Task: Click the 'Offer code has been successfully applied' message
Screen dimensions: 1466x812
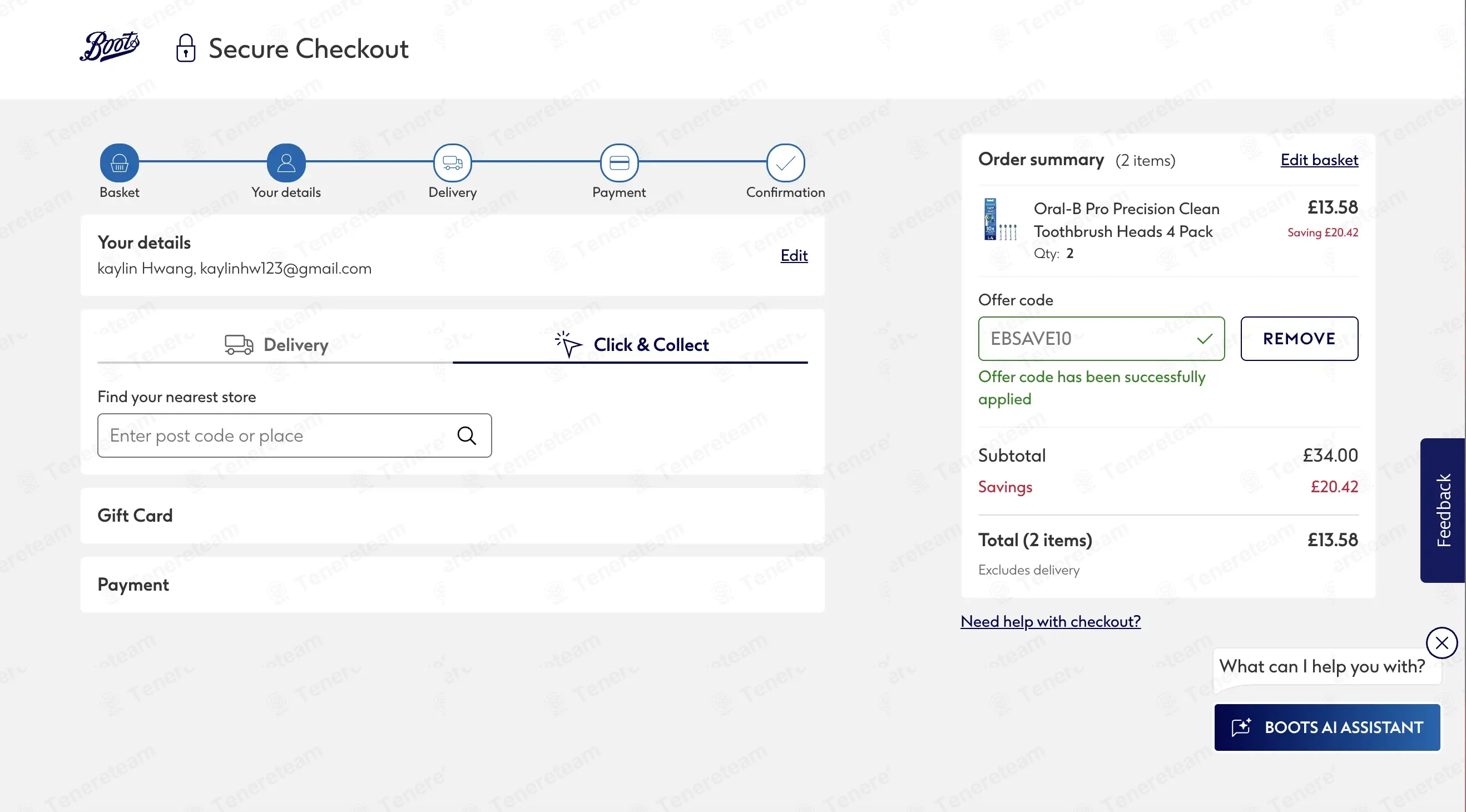Action: [1092, 388]
